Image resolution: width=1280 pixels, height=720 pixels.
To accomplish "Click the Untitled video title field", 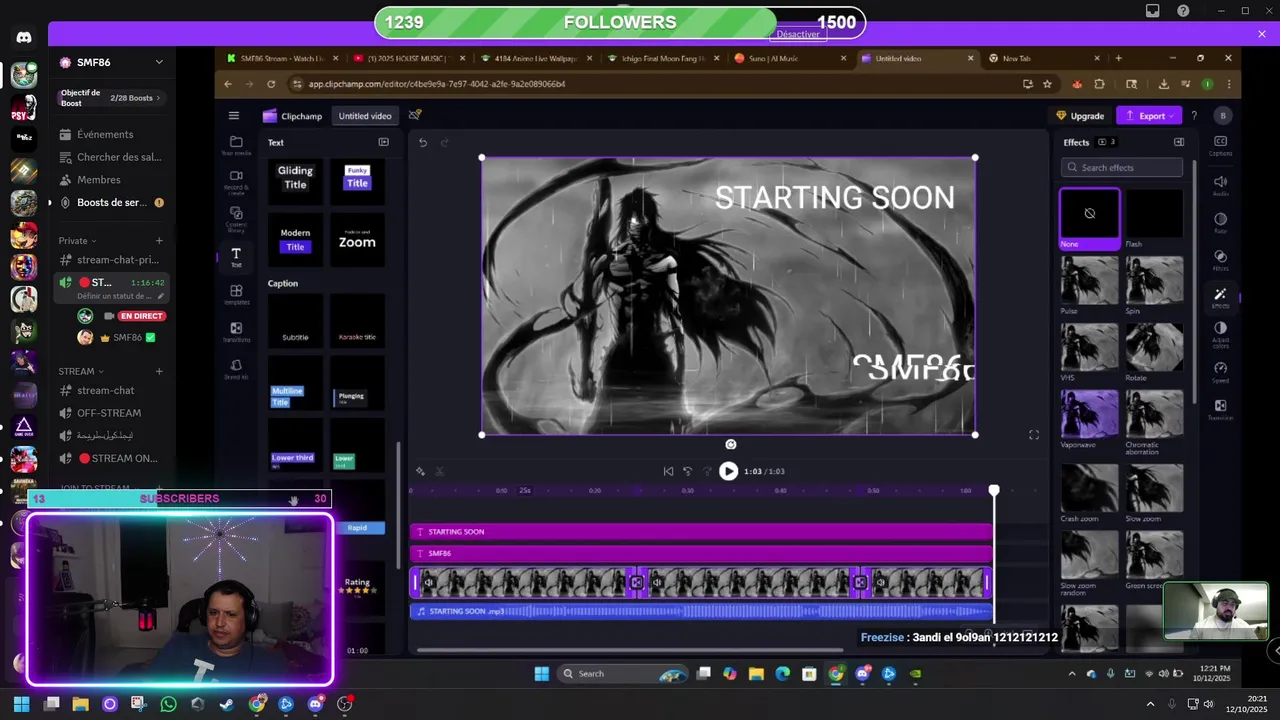I will click(x=365, y=116).
